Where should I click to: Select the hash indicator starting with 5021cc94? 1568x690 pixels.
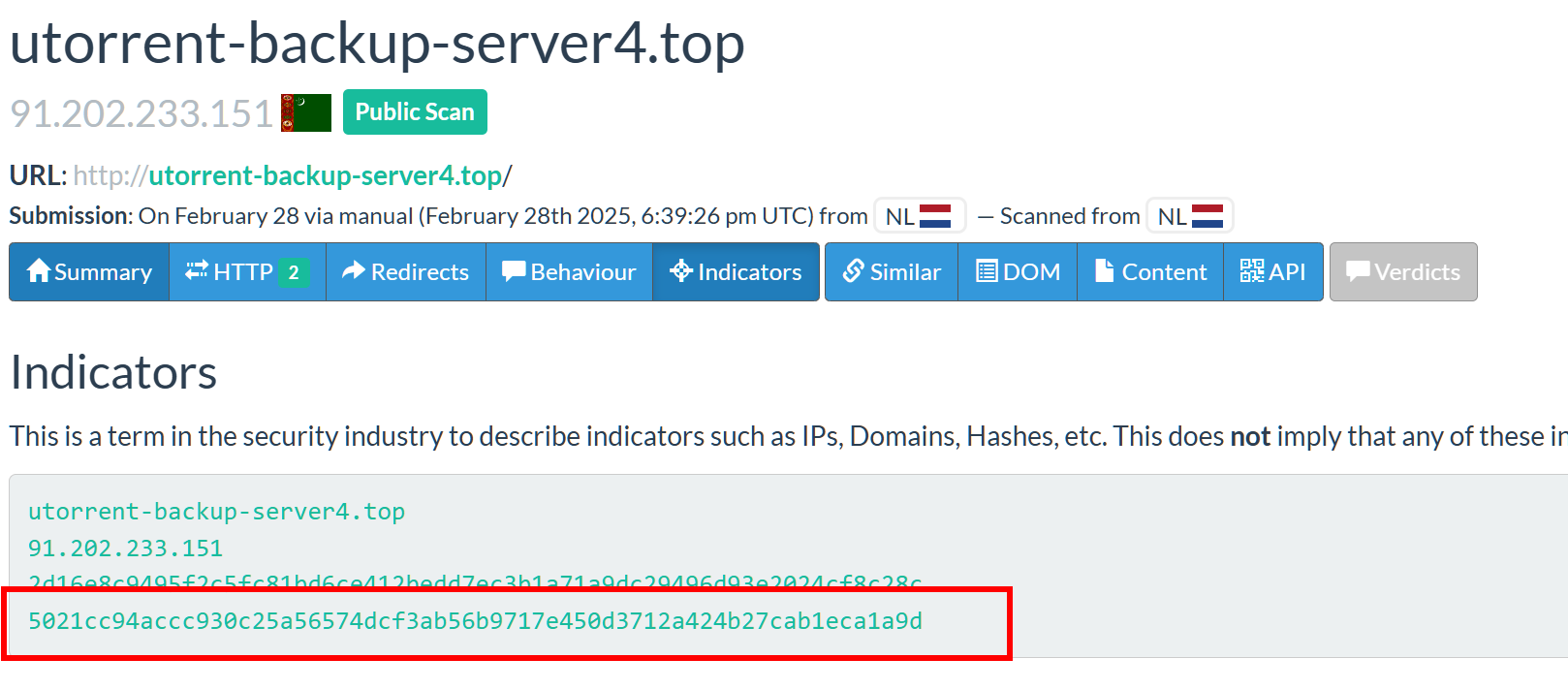[x=475, y=620]
